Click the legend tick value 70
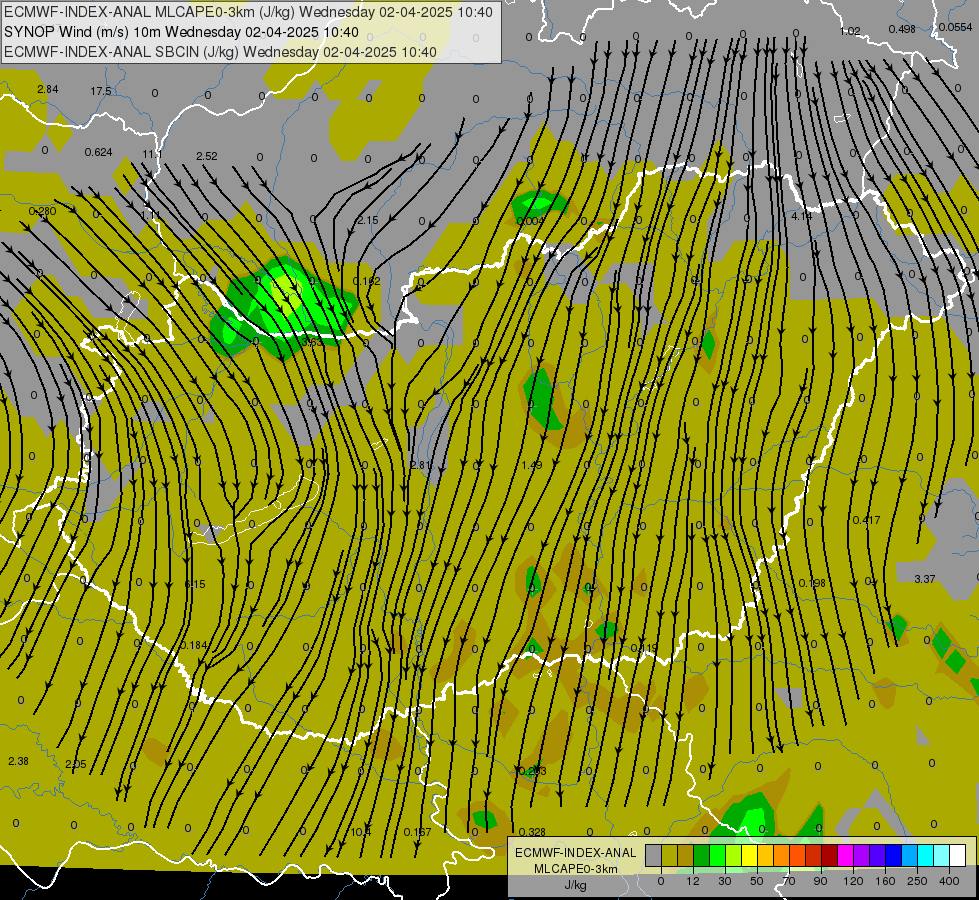The width and height of the screenshot is (979, 900). (x=789, y=881)
